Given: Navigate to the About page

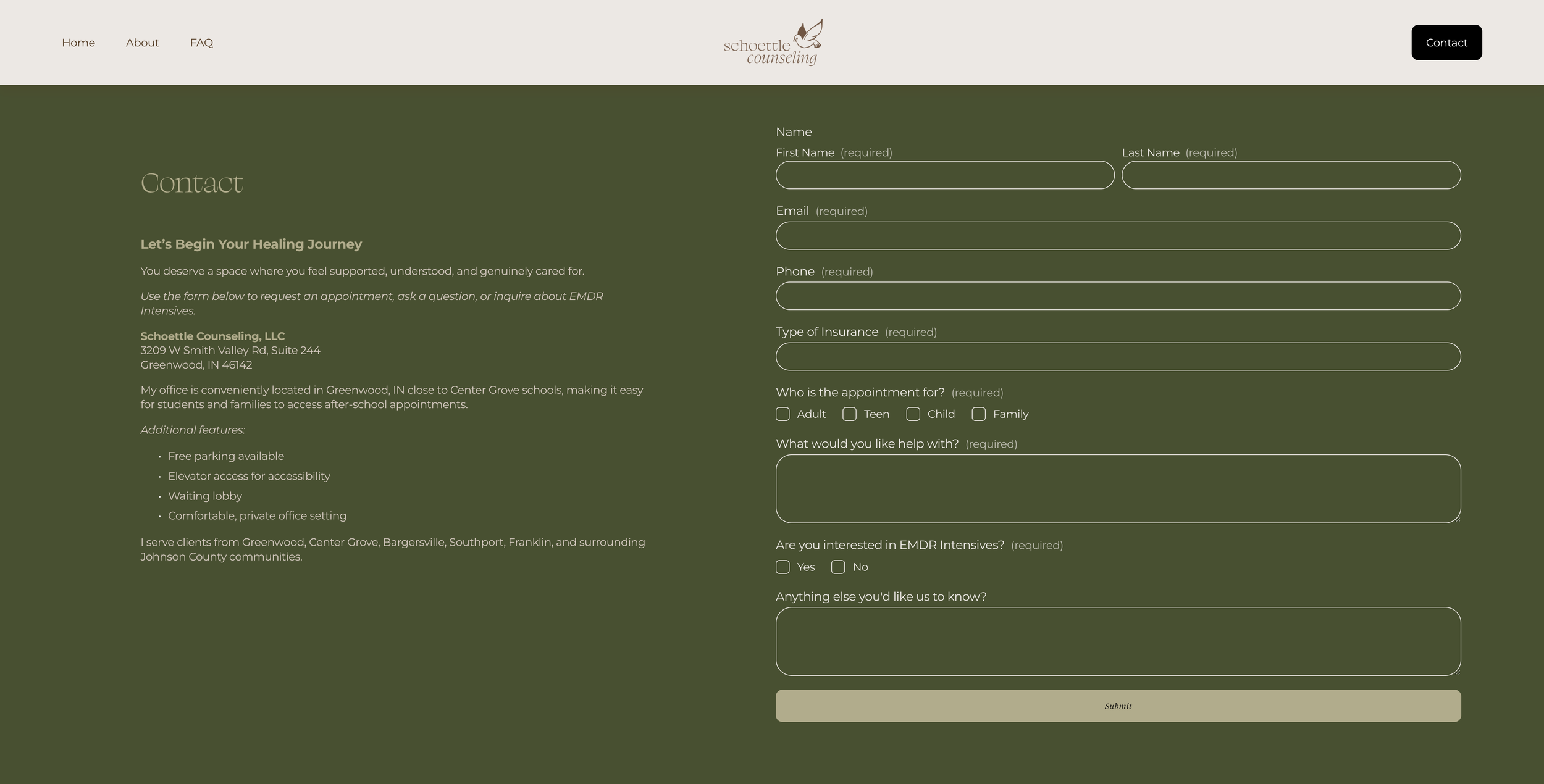Looking at the screenshot, I should 142,42.
